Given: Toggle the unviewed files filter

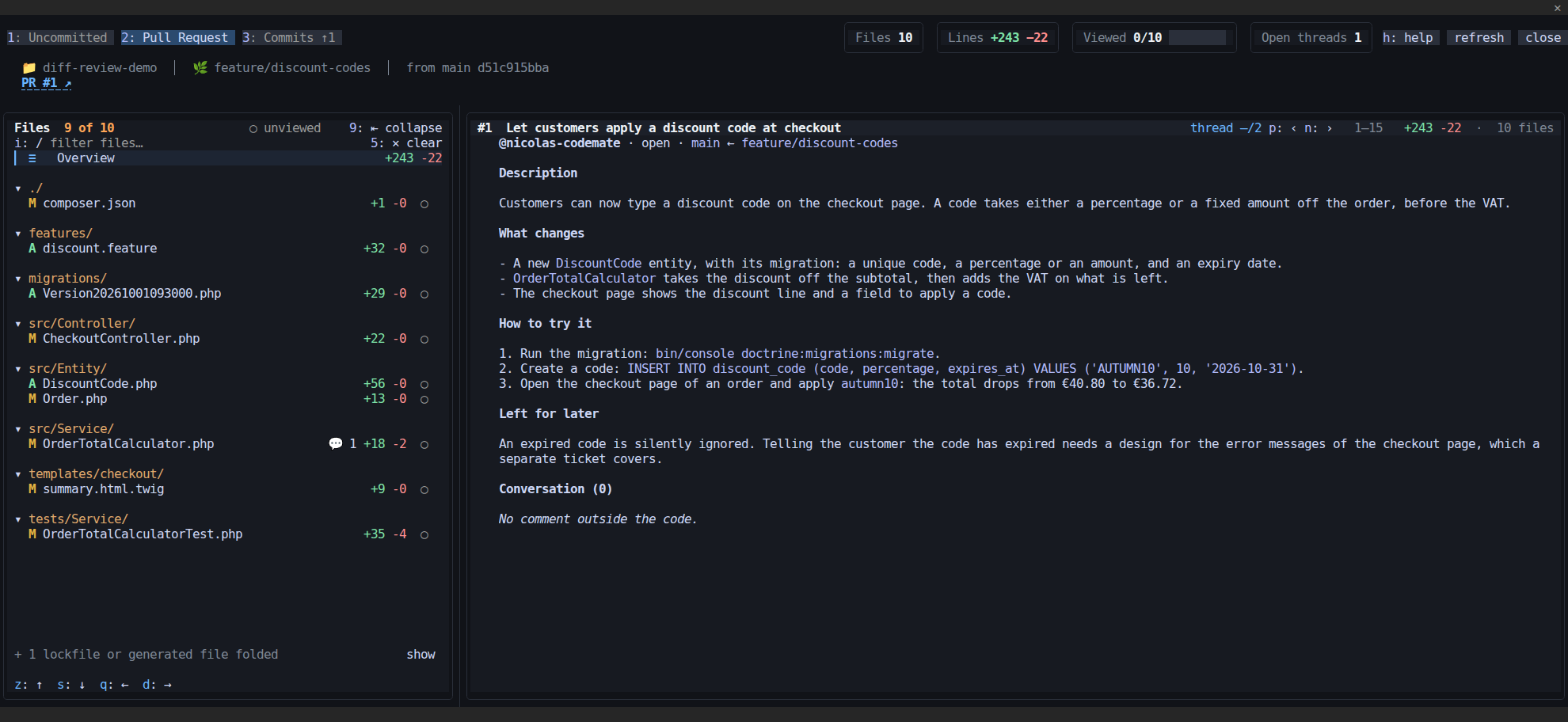Looking at the screenshot, I should point(285,128).
